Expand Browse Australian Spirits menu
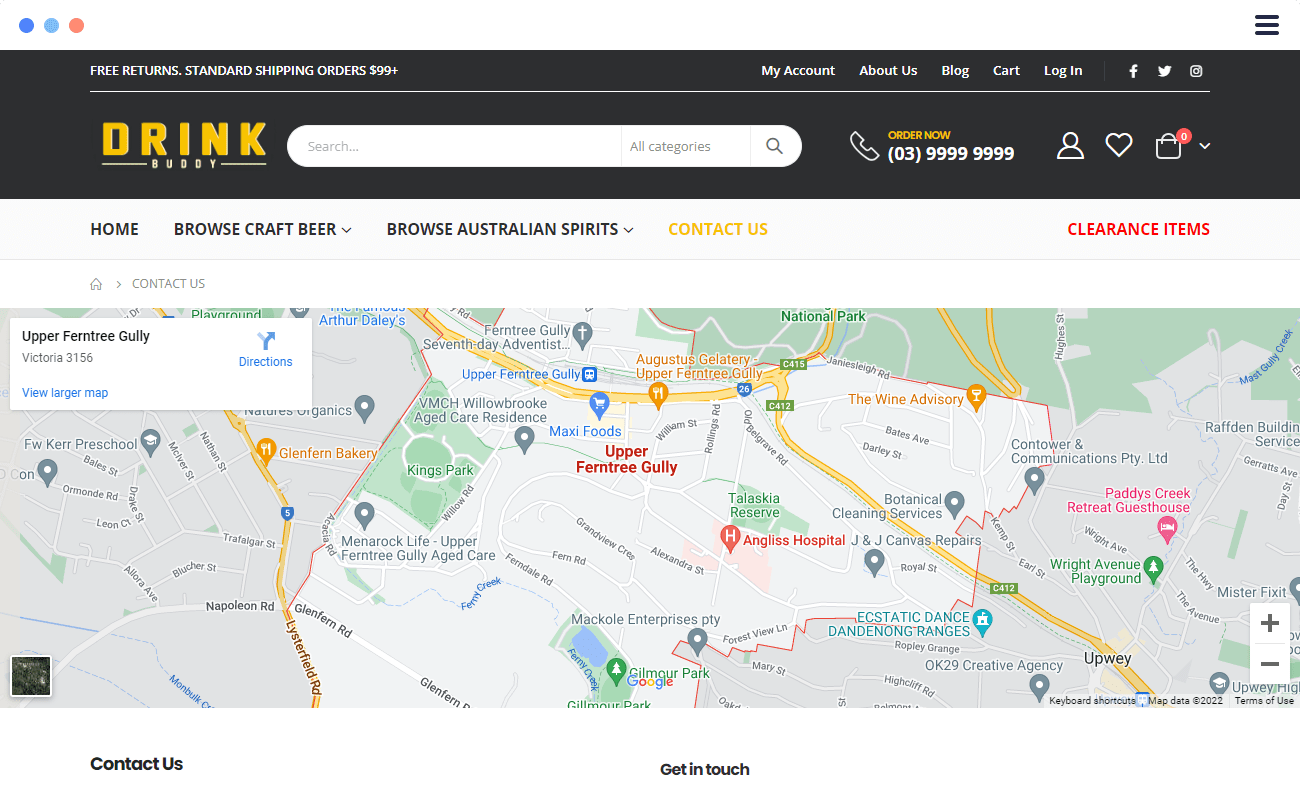This screenshot has height=789, width=1300. pyautogui.click(x=509, y=229)
